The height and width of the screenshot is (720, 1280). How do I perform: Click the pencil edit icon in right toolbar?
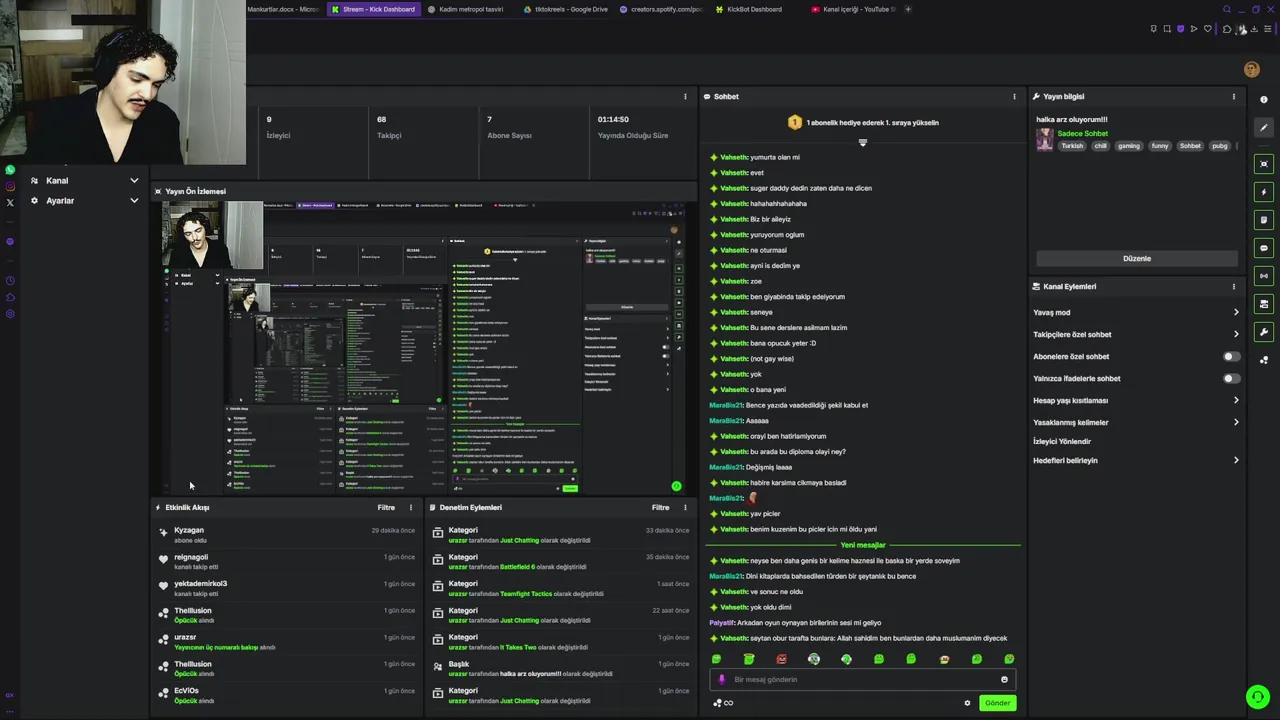(x=1264, y=127)
